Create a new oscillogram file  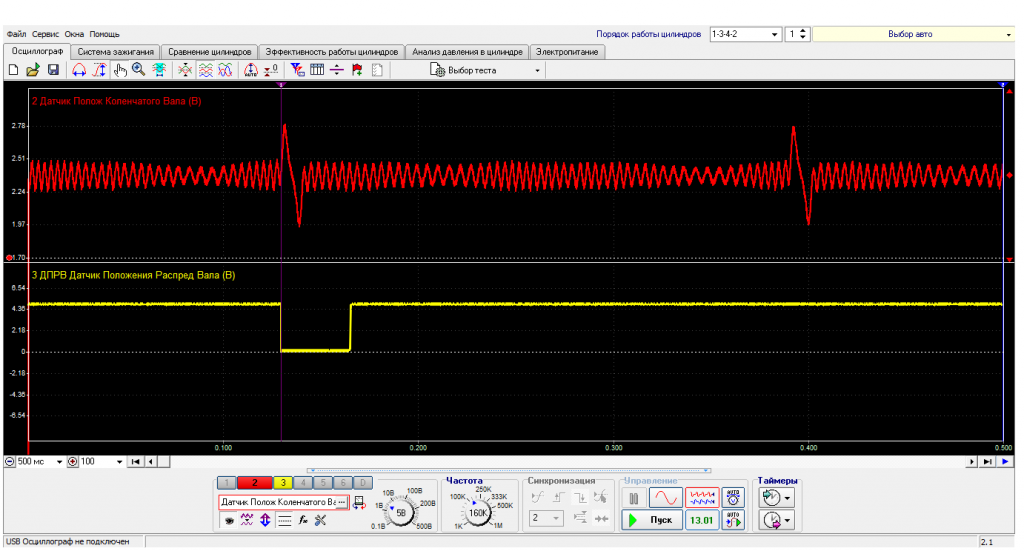click(x=13, y=70)
